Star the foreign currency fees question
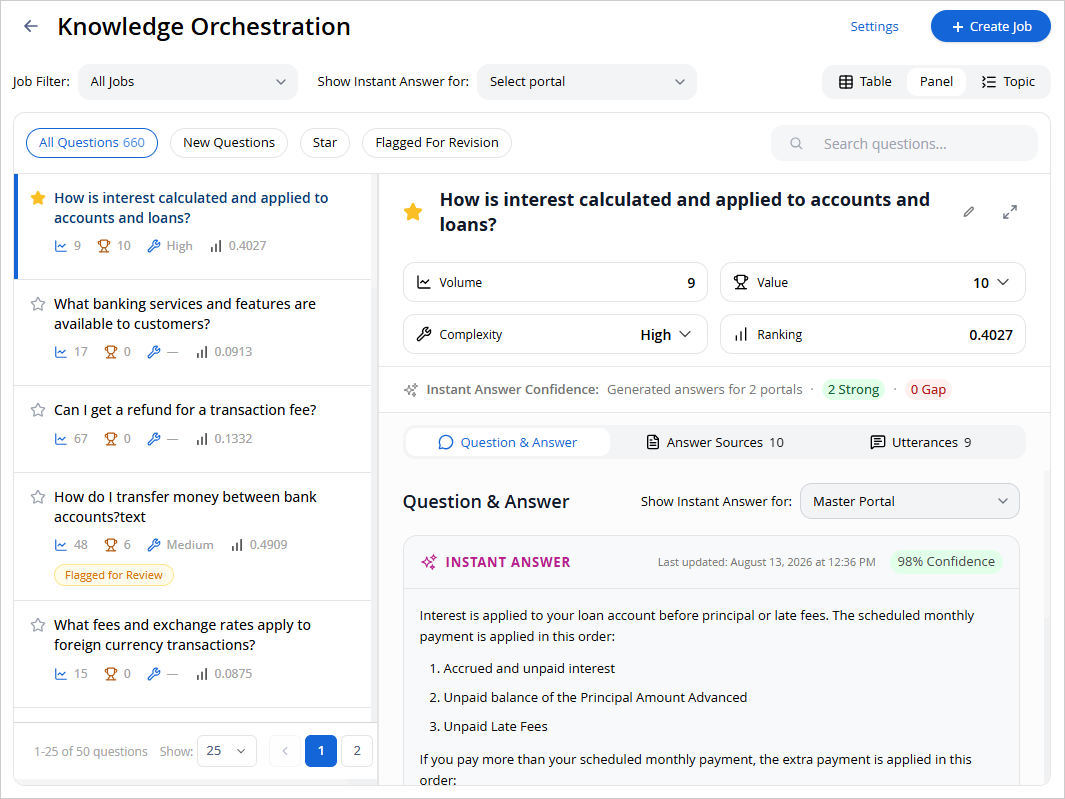 (38, 624)
